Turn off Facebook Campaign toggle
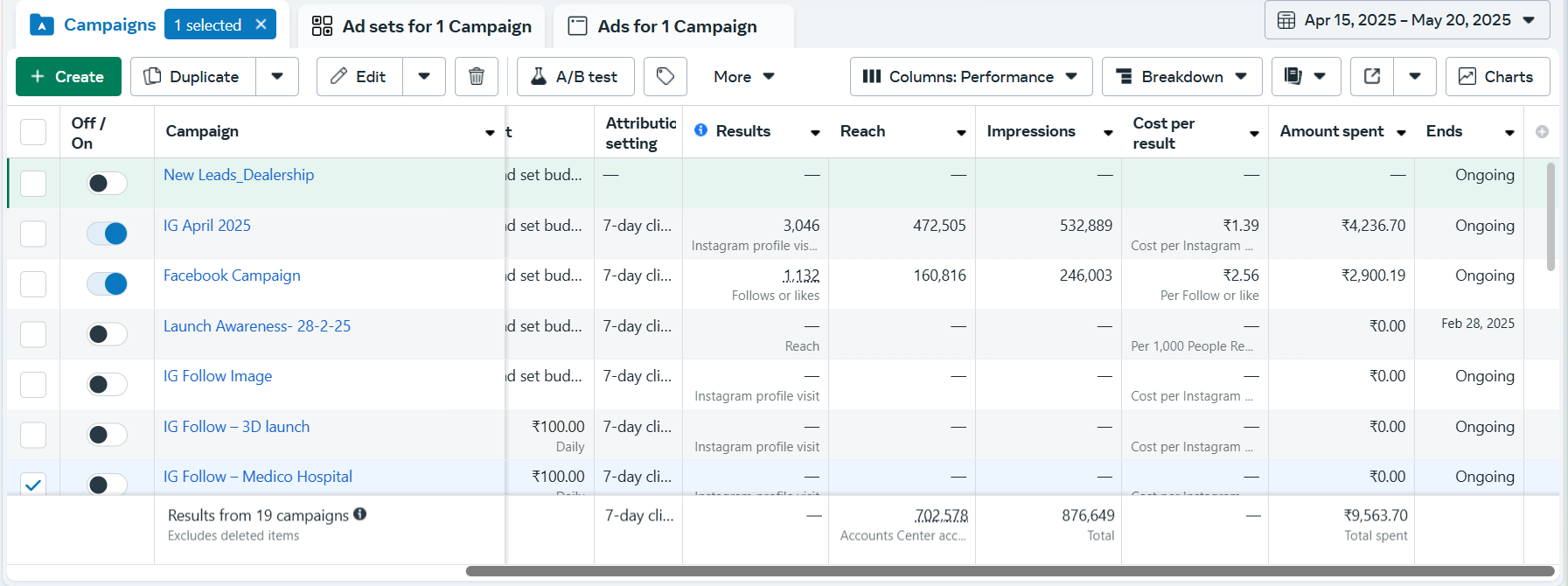The height and width of the screenshot is (586, 1568). click(108, 283)
